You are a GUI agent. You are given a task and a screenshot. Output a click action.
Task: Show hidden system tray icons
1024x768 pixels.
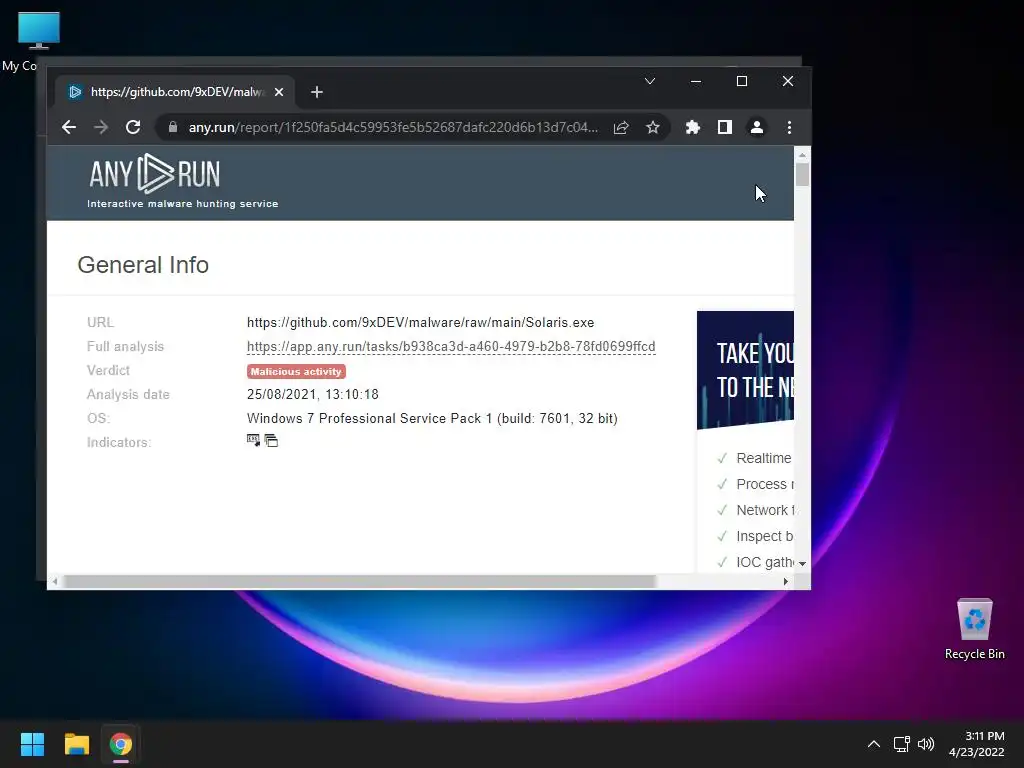click(874, 744)
